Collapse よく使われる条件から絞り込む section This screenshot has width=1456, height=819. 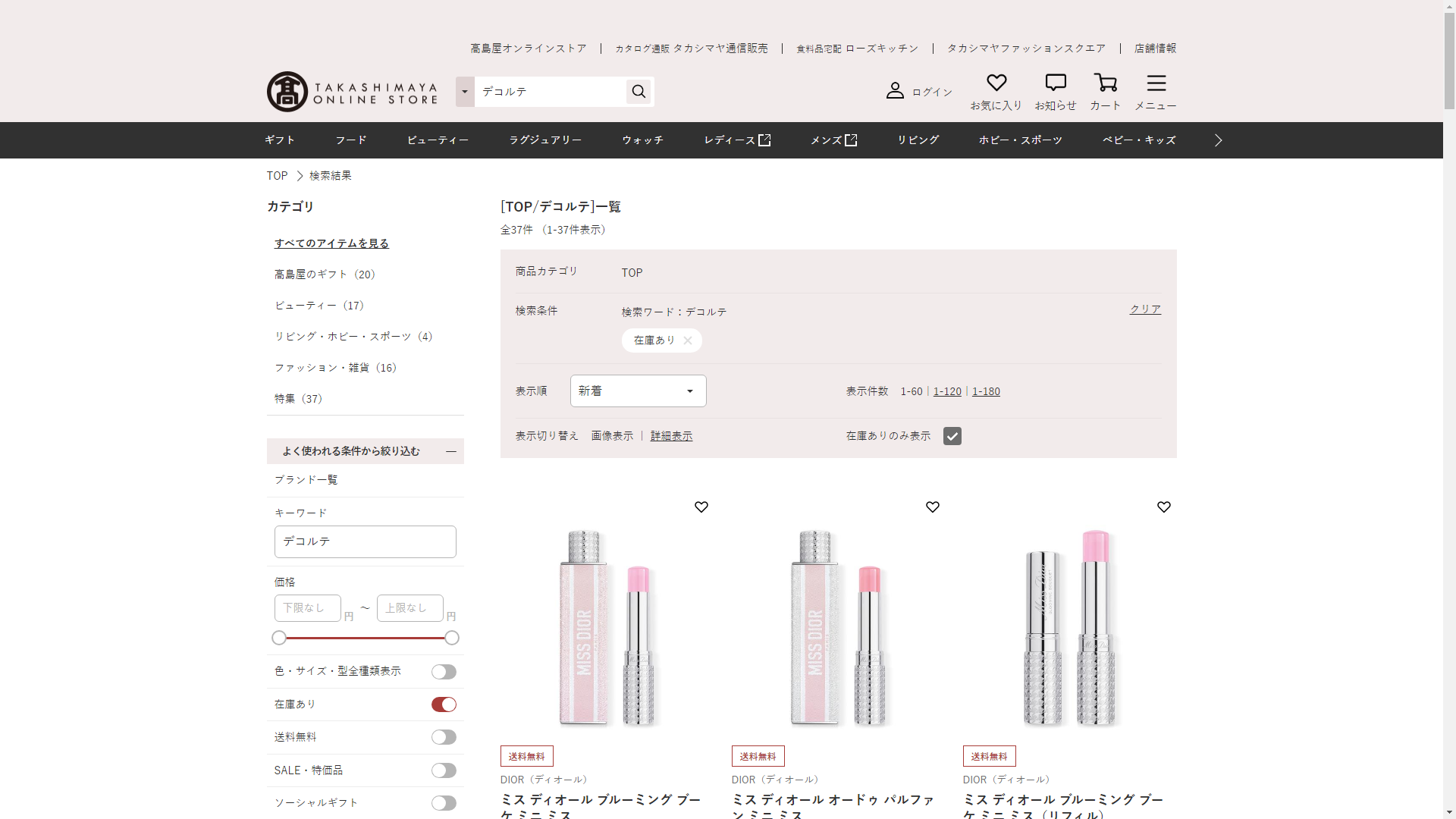pos(451,451)
